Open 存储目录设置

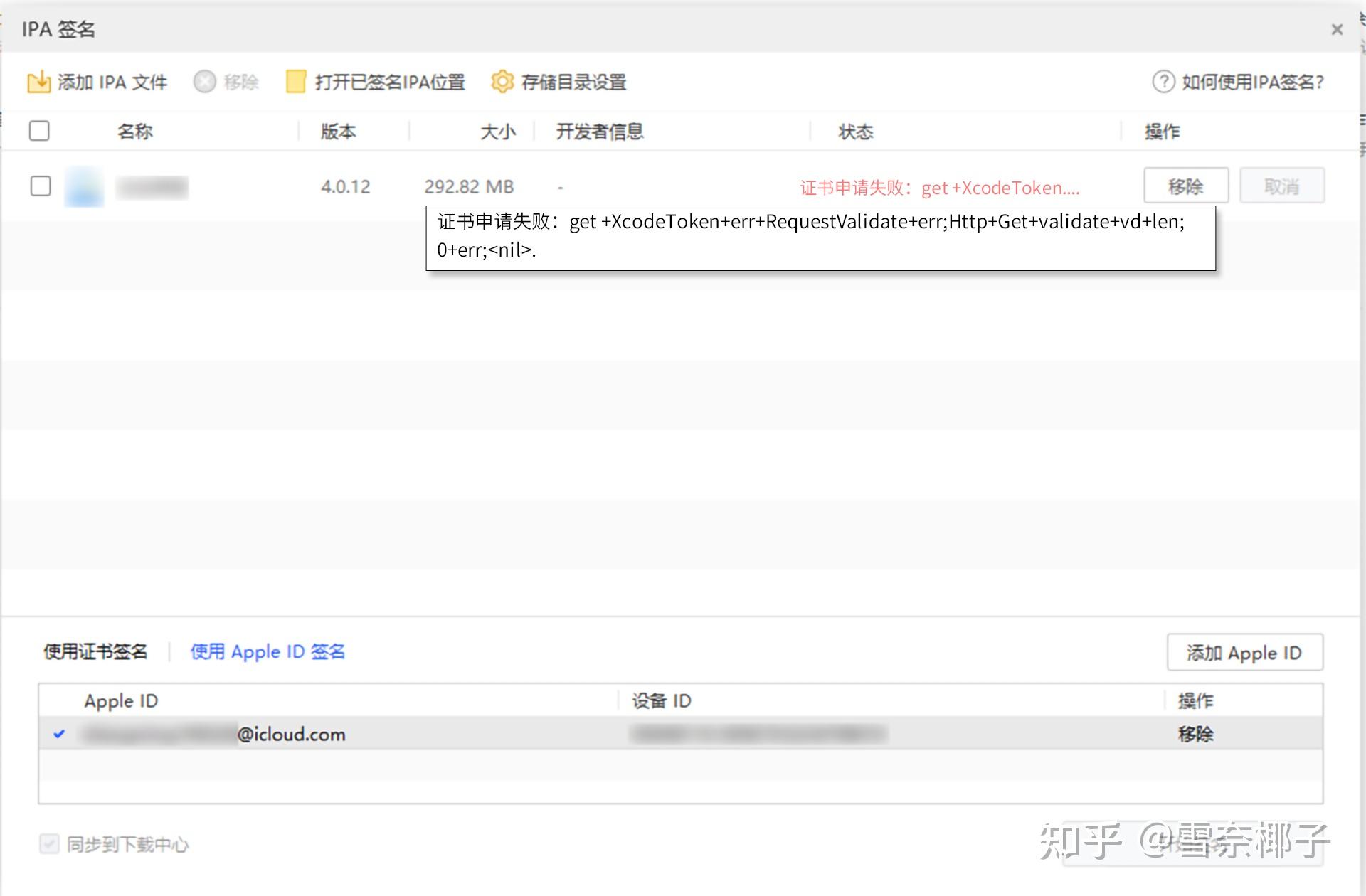[x=573, y=82]
